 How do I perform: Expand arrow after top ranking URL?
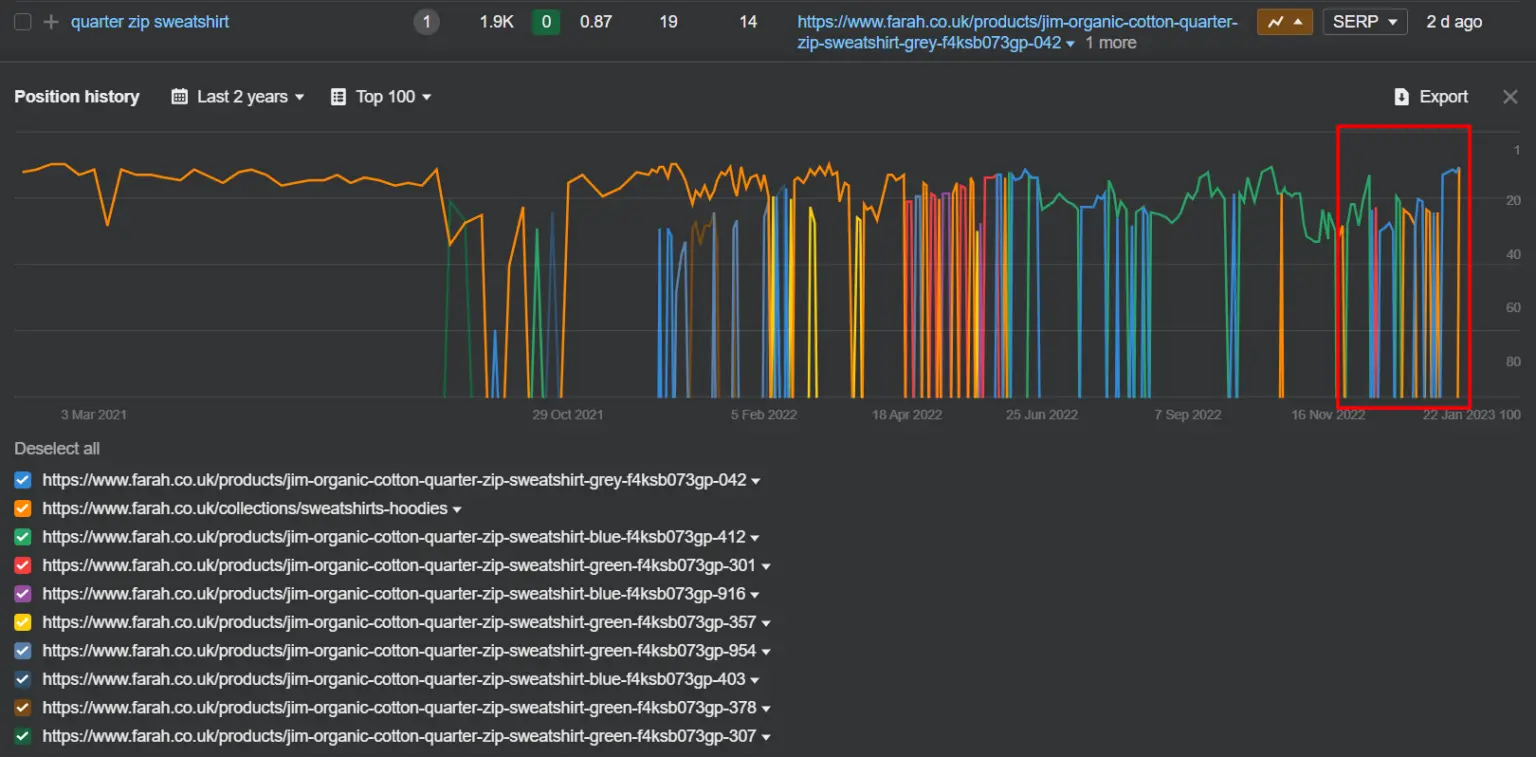(1071, 44)
